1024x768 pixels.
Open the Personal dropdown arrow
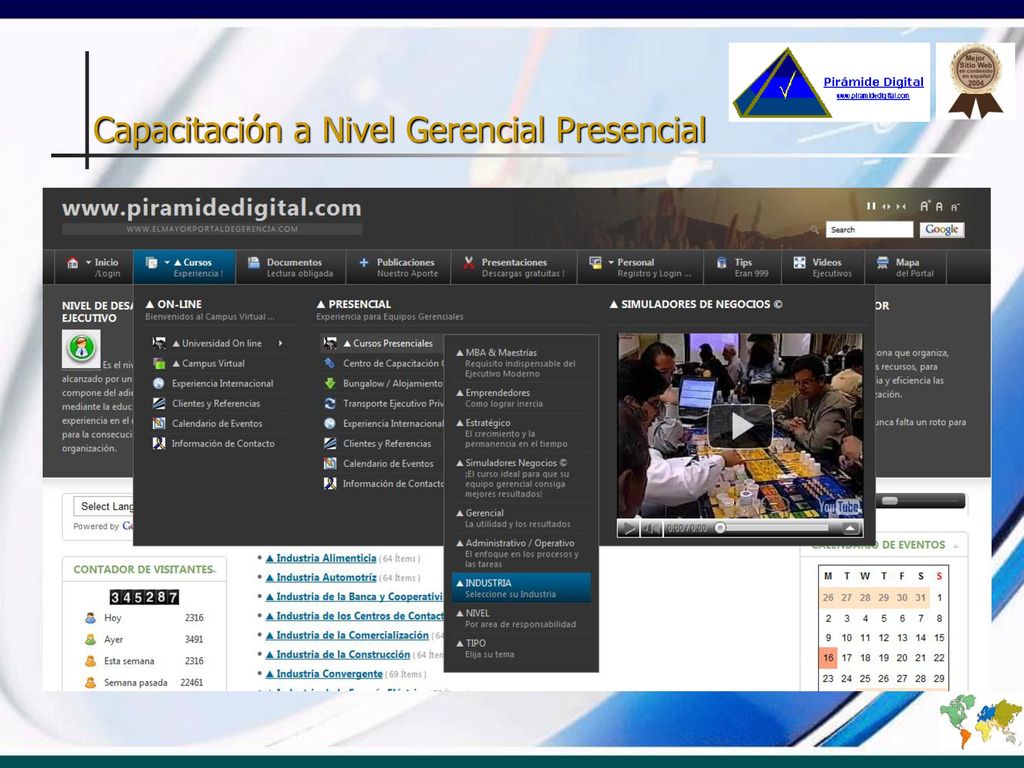pos(611,263)
